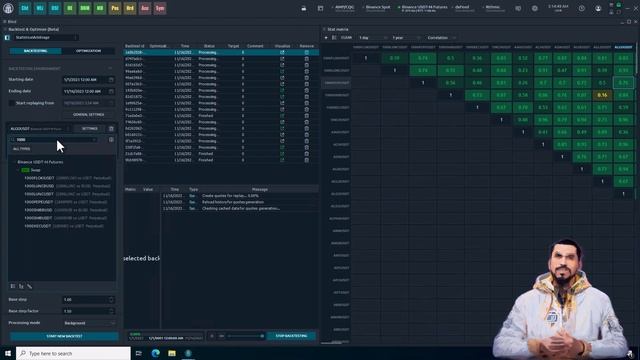Open the Starting date calendar picker
The image size is (640, 360).
(111, 80)
